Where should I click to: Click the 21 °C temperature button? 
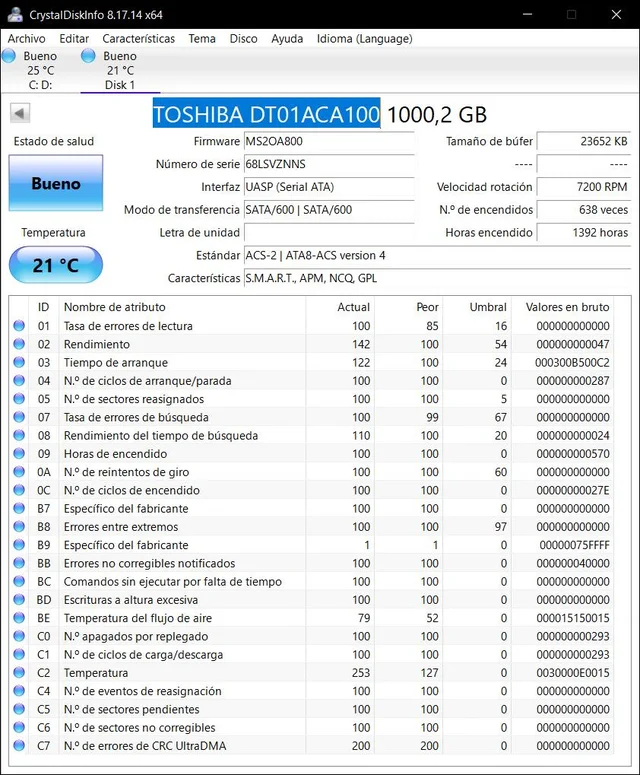(56, 265)
